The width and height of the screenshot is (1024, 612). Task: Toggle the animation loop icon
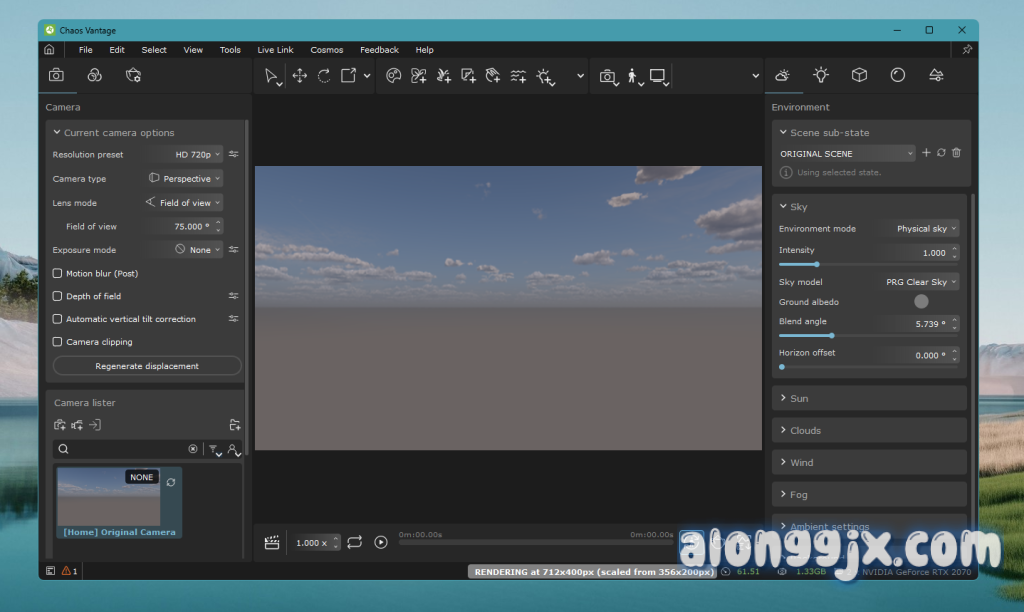(x=355, y=542)
